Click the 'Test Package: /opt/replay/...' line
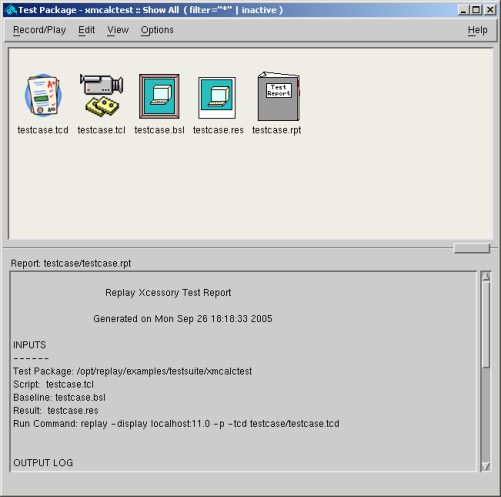This screenshot has width=501, height=497. [x=133, y=371]
